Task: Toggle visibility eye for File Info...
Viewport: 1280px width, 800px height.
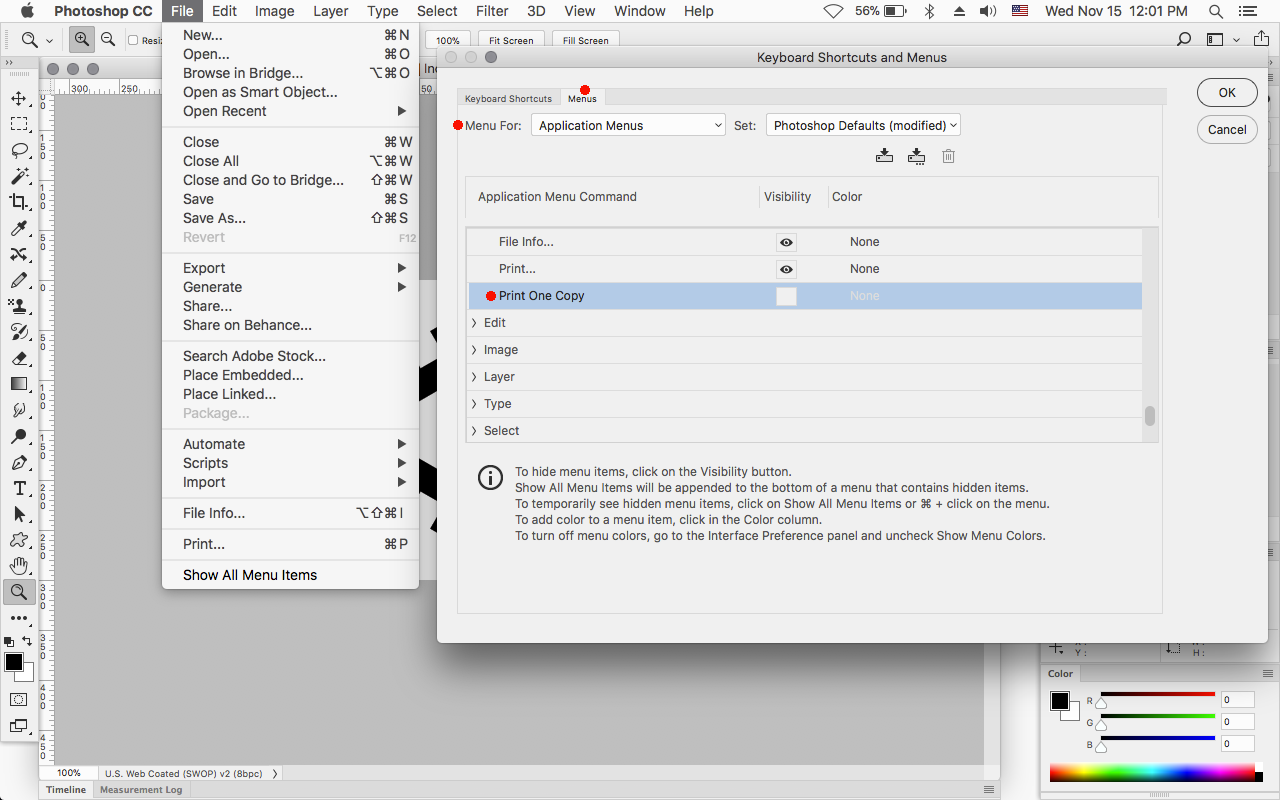Action: tap(787, 242)
